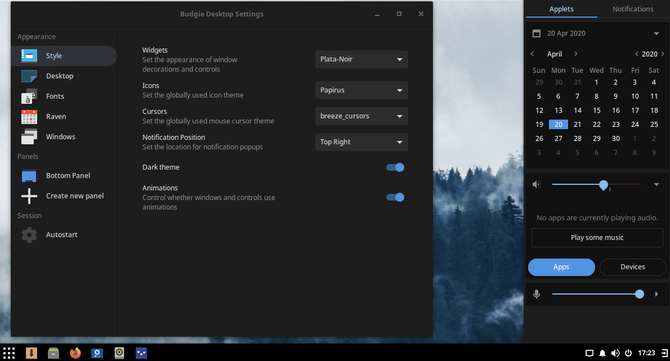670x361 pixels.
Task: Adjust the microphone input slider
Action: (598, 294)
